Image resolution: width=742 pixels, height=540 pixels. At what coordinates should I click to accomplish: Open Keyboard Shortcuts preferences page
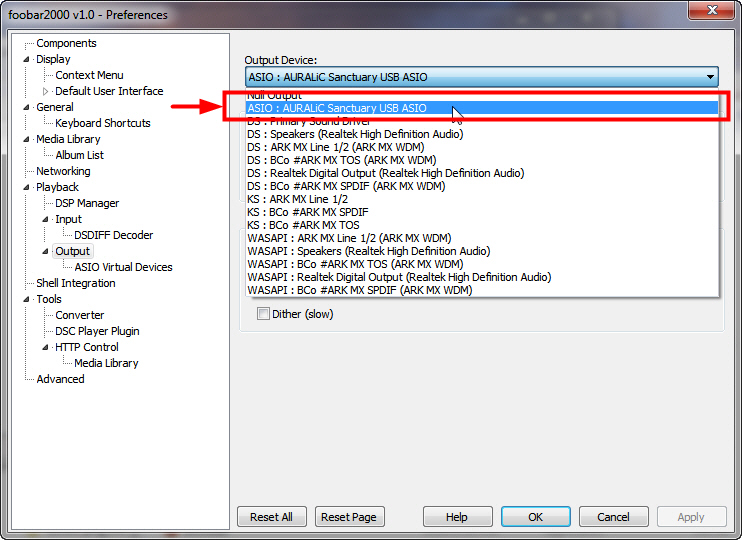pos(103,123)
